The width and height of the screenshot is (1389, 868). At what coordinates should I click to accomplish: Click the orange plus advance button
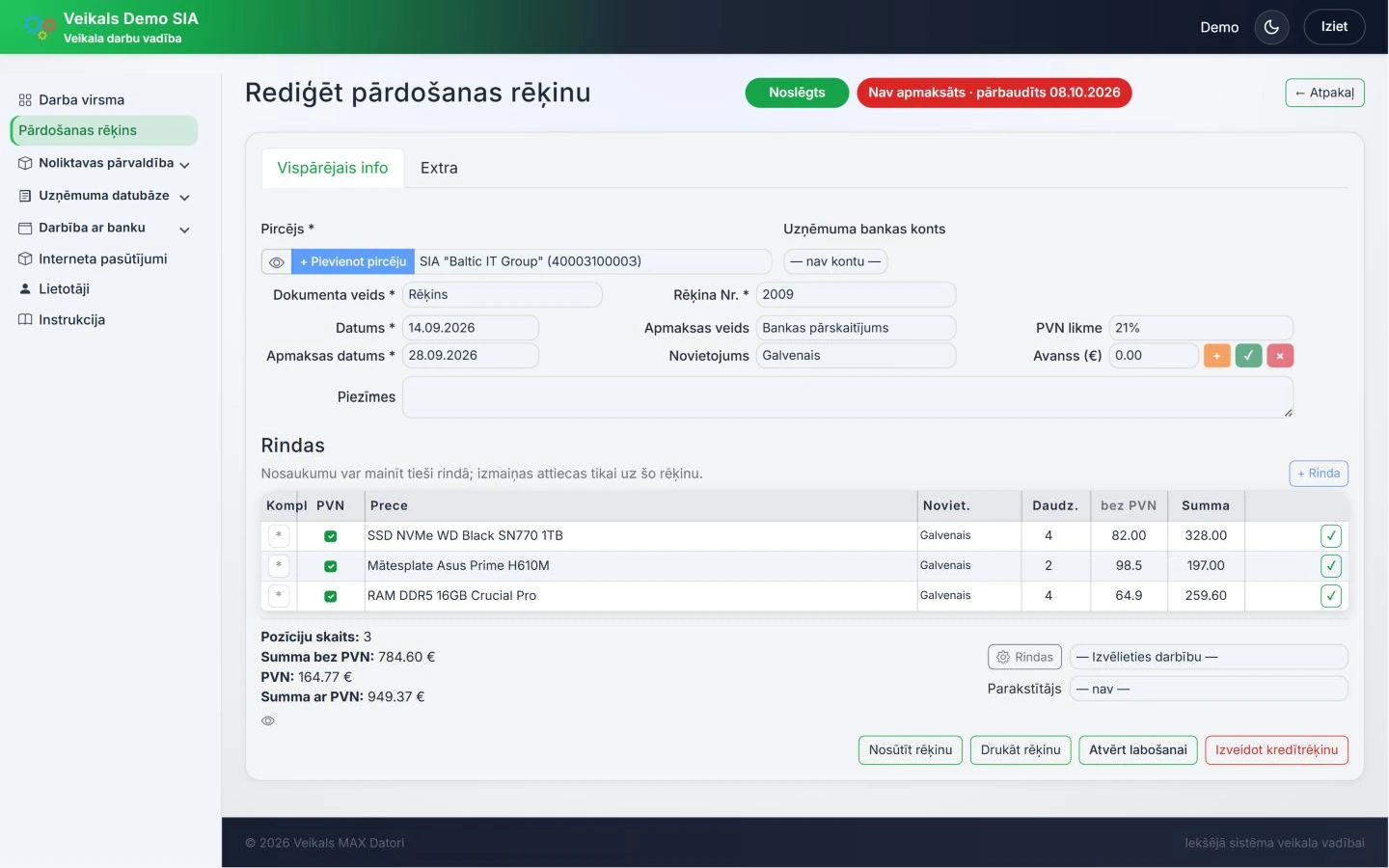coord(1216,356)
